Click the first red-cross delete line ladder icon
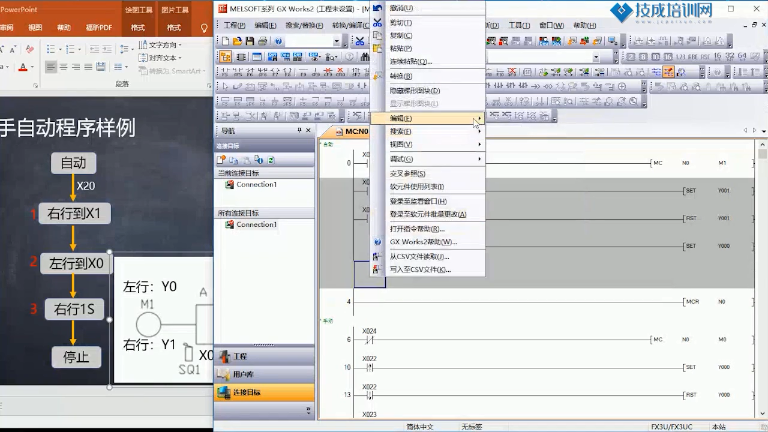768x432 pixels. (x=328, y=72)
